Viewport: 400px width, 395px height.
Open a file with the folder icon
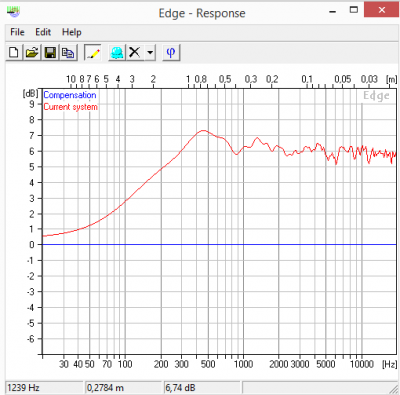pos(32,52)
